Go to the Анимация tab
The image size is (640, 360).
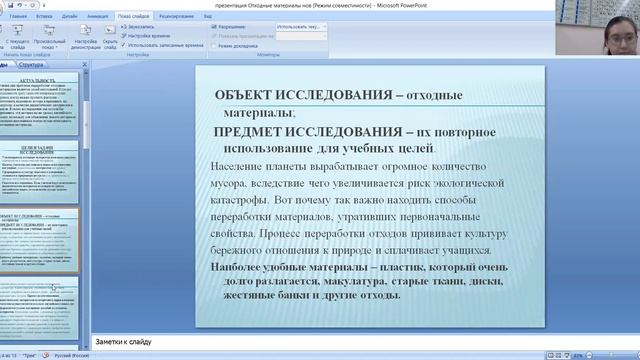pos(98,16)
